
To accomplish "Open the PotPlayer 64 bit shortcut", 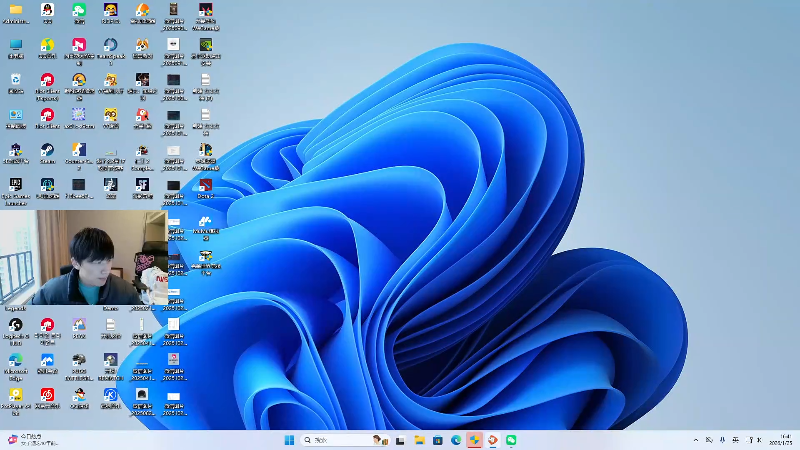I will point(15,394).
